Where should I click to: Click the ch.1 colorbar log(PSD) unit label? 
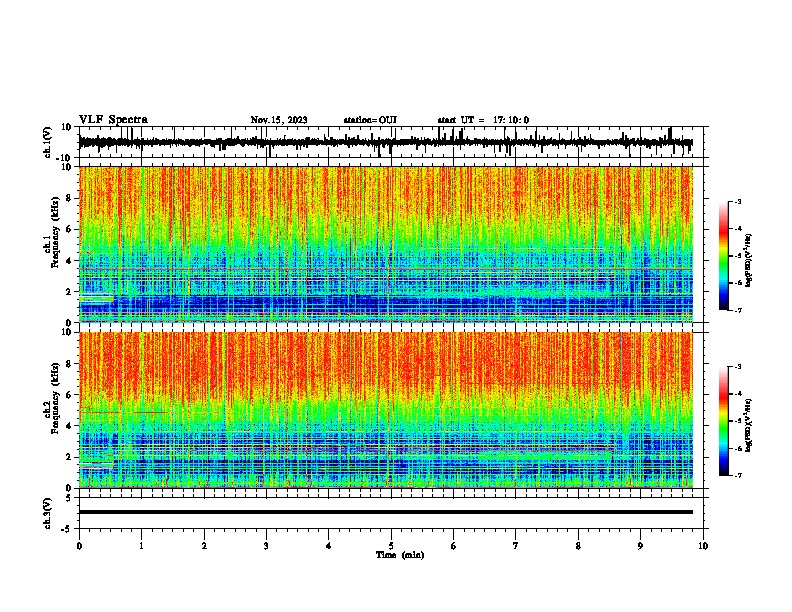(749, 260)
